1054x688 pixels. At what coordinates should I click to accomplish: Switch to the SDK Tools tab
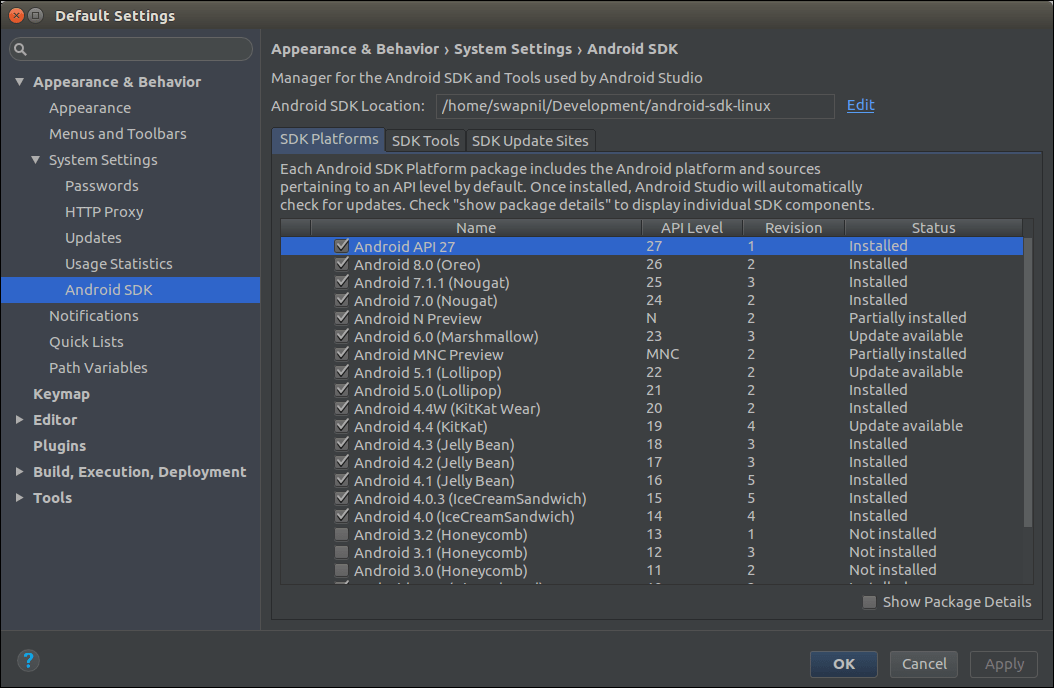tap(424, 140)
